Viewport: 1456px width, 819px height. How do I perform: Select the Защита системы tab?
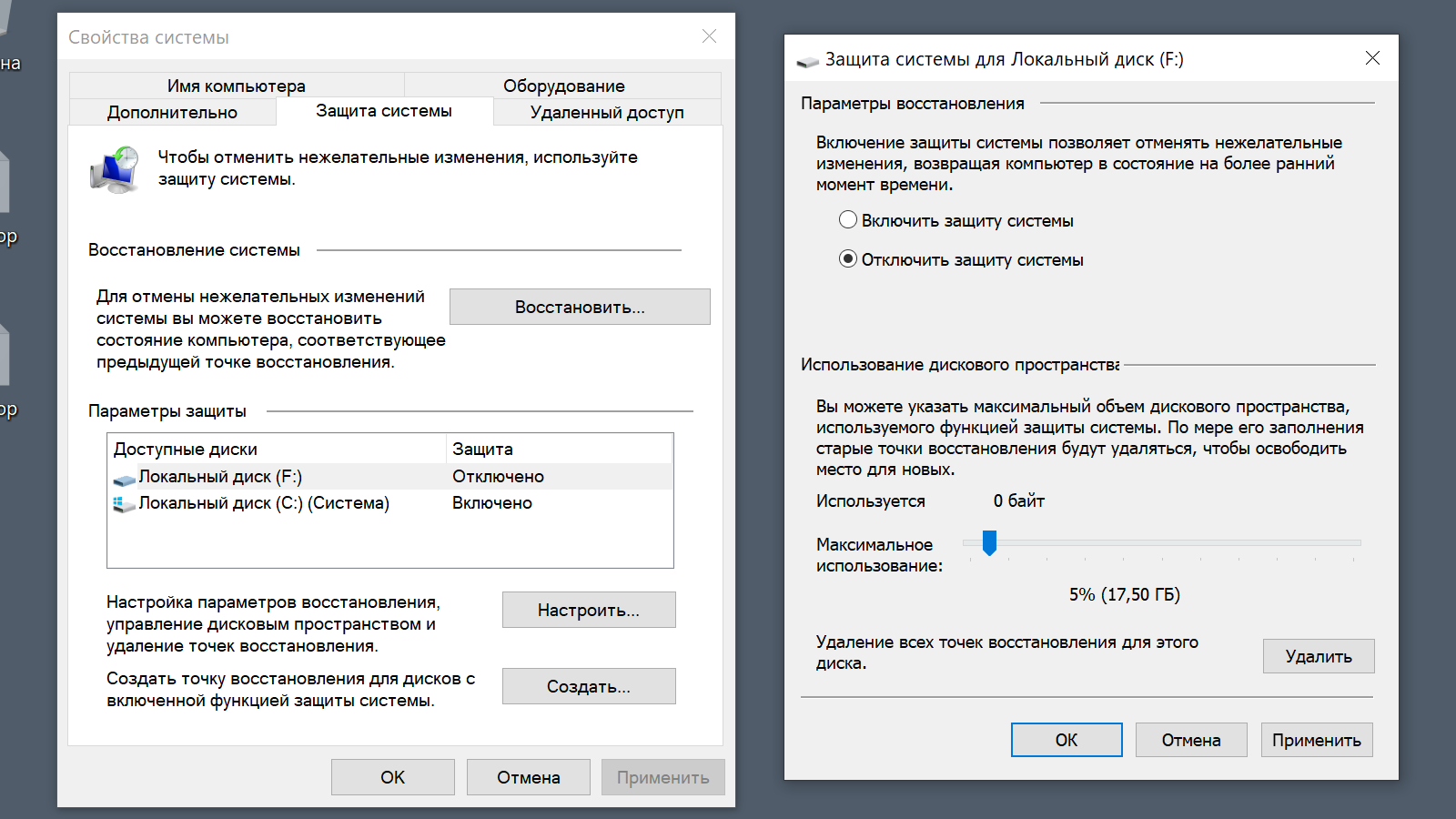384,111
